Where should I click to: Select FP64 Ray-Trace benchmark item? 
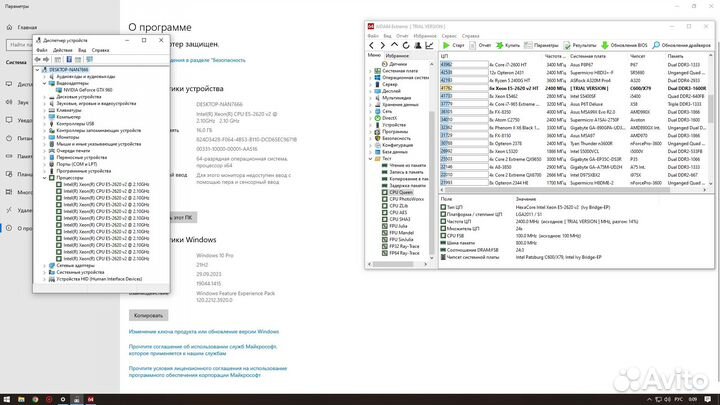coord(401,253)
